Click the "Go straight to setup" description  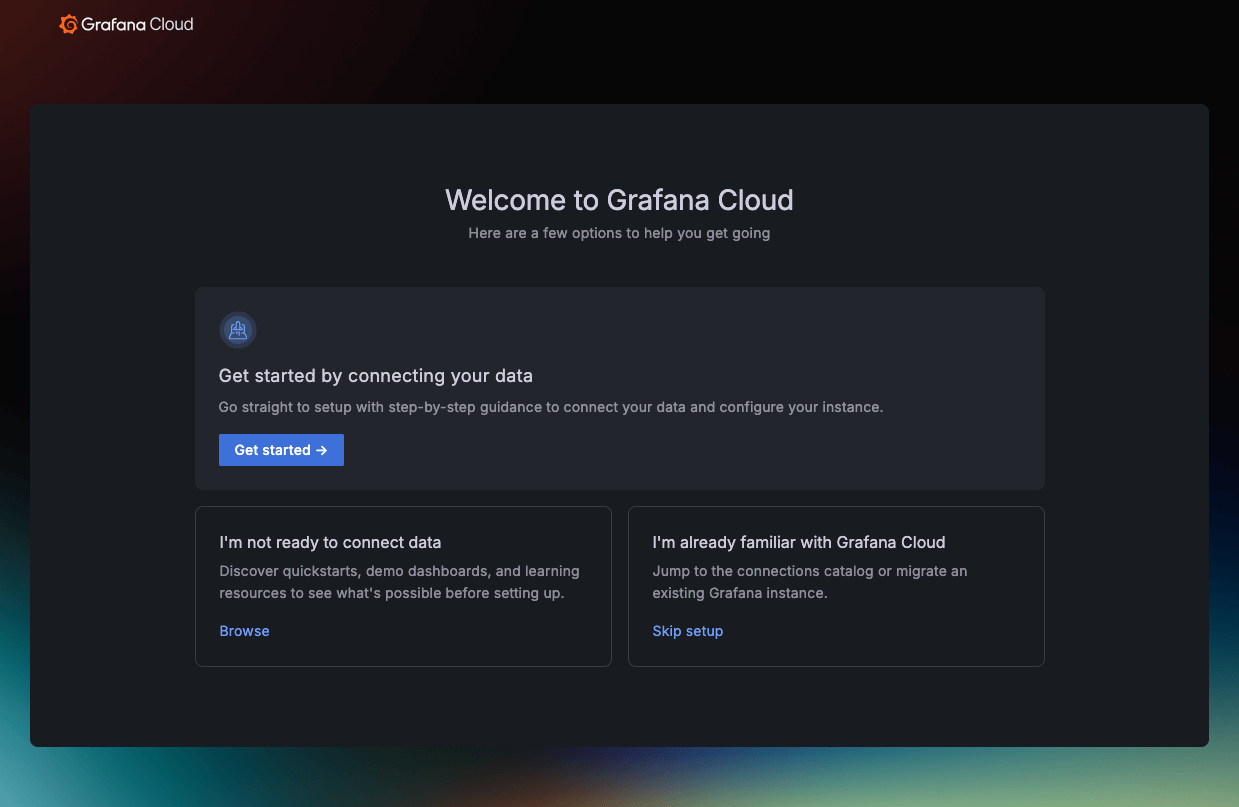pyautogui.click(x=551, y=407)
